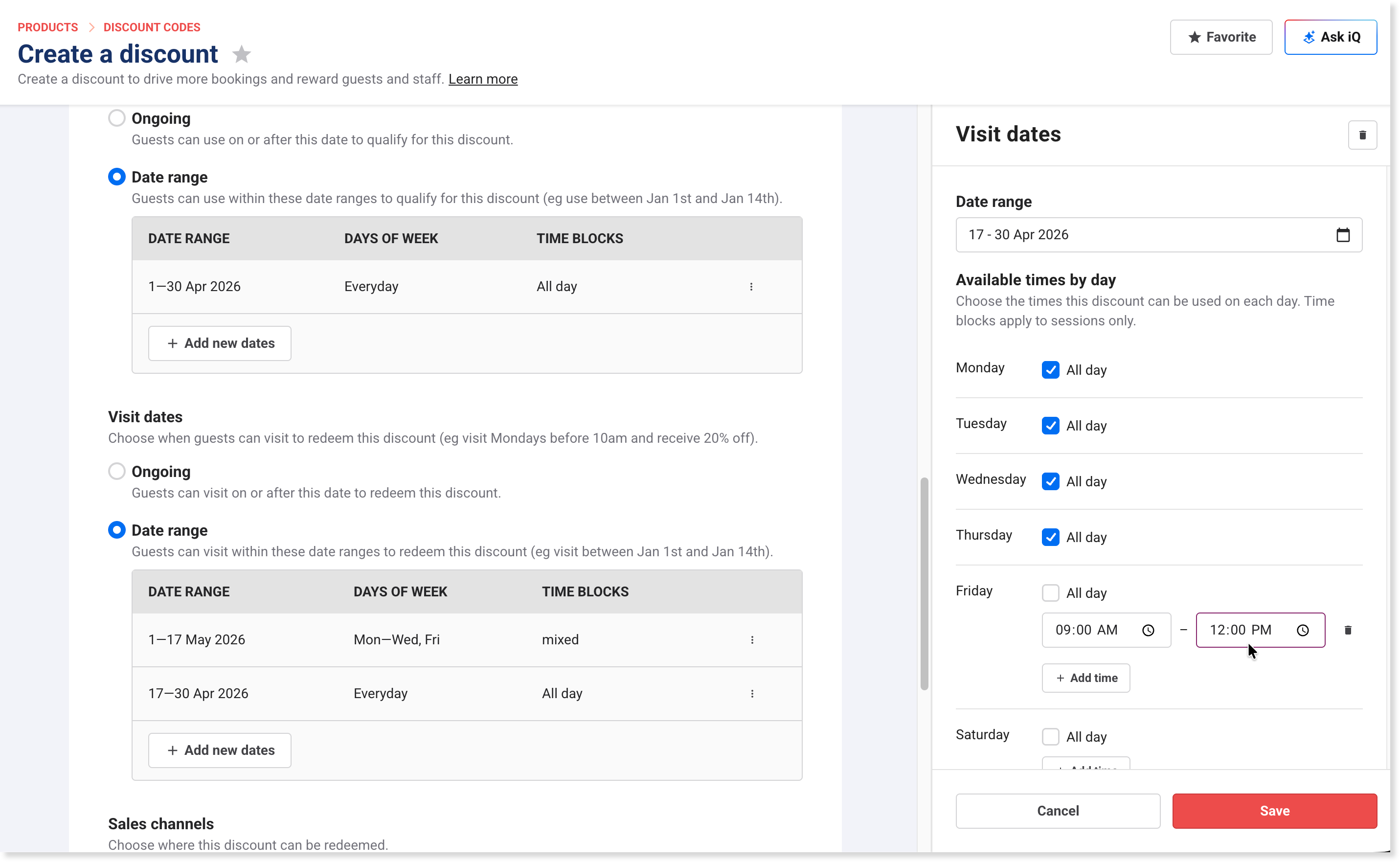Click the star icon beside Create a discount
This screenshot has height=862, width=1400.
tap(241, 55)
